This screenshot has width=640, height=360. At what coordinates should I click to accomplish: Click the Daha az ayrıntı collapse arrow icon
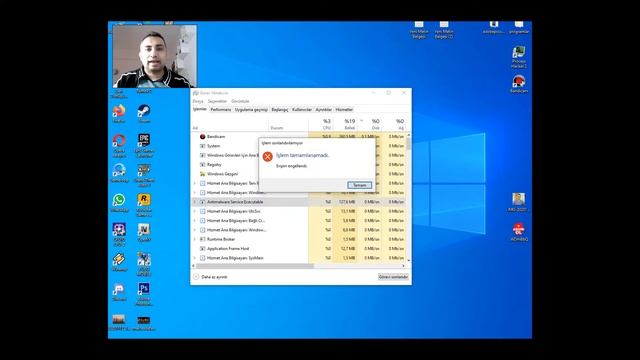point(196,277)
